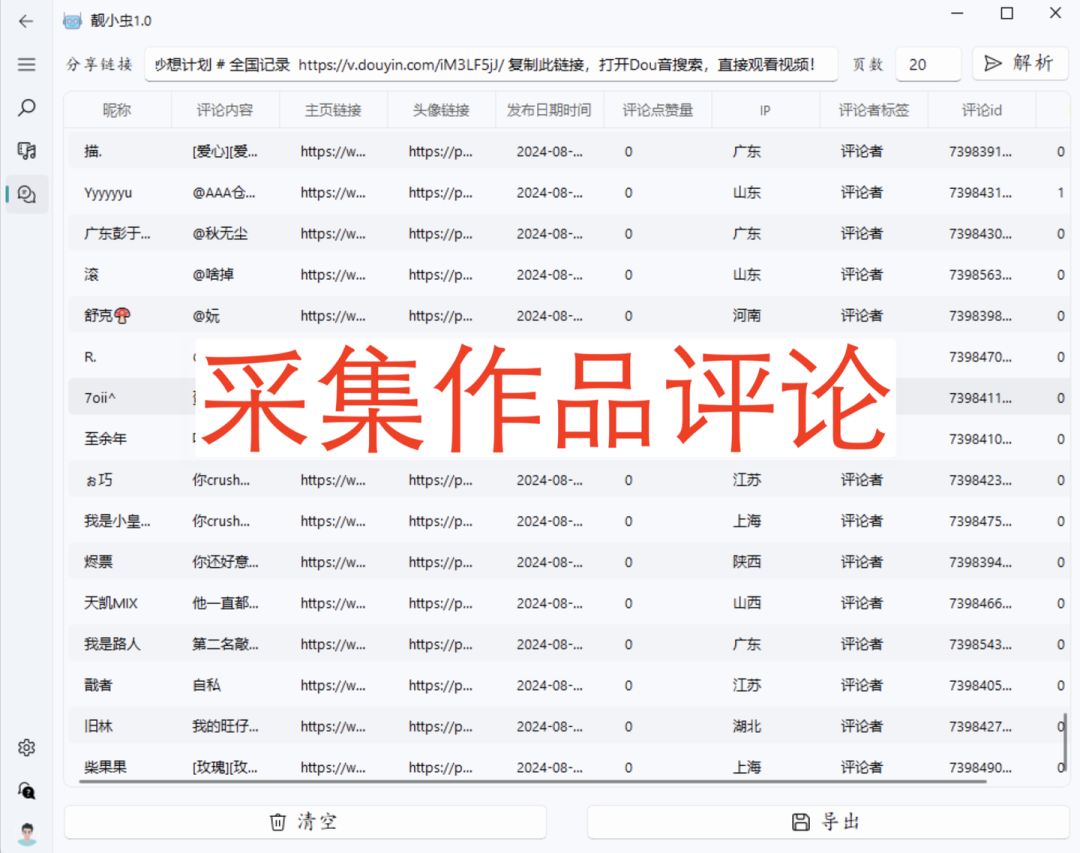Click the trash icon on the 清空 button

point(278,821)
